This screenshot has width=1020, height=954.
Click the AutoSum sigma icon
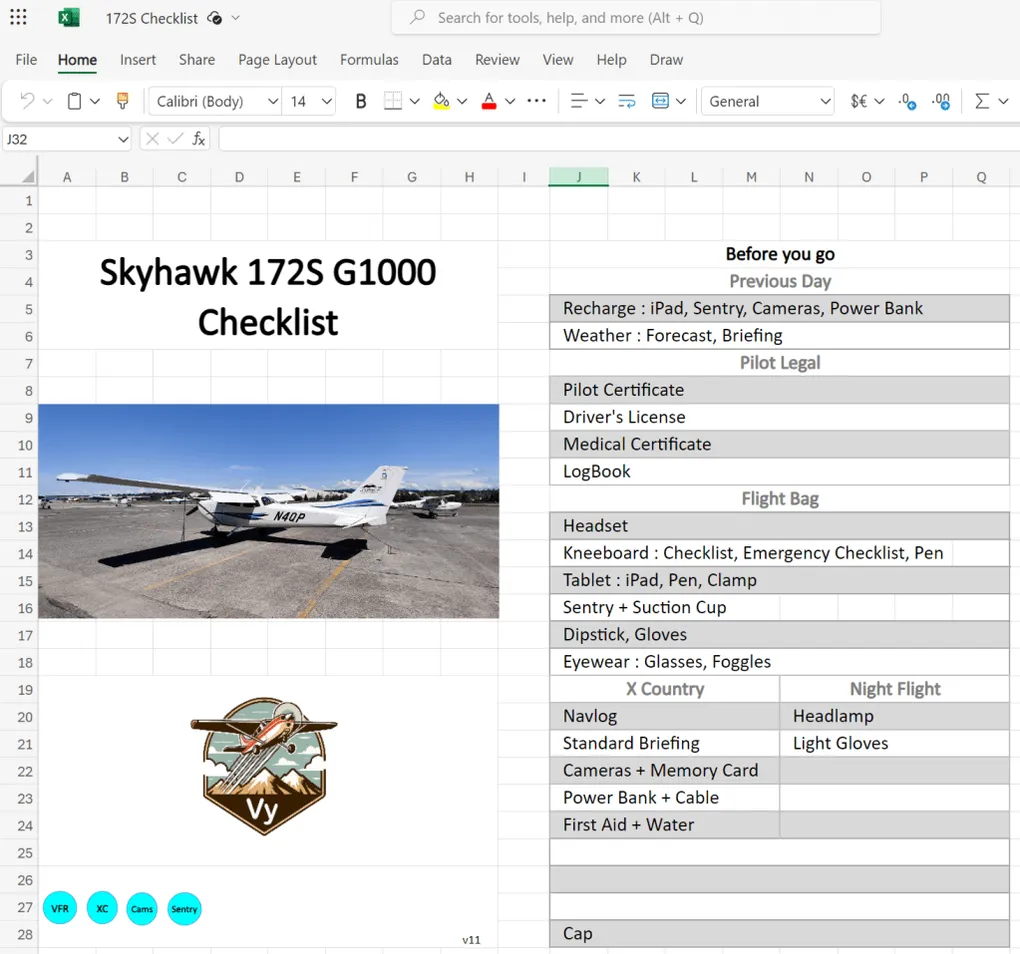click(982, 101)
